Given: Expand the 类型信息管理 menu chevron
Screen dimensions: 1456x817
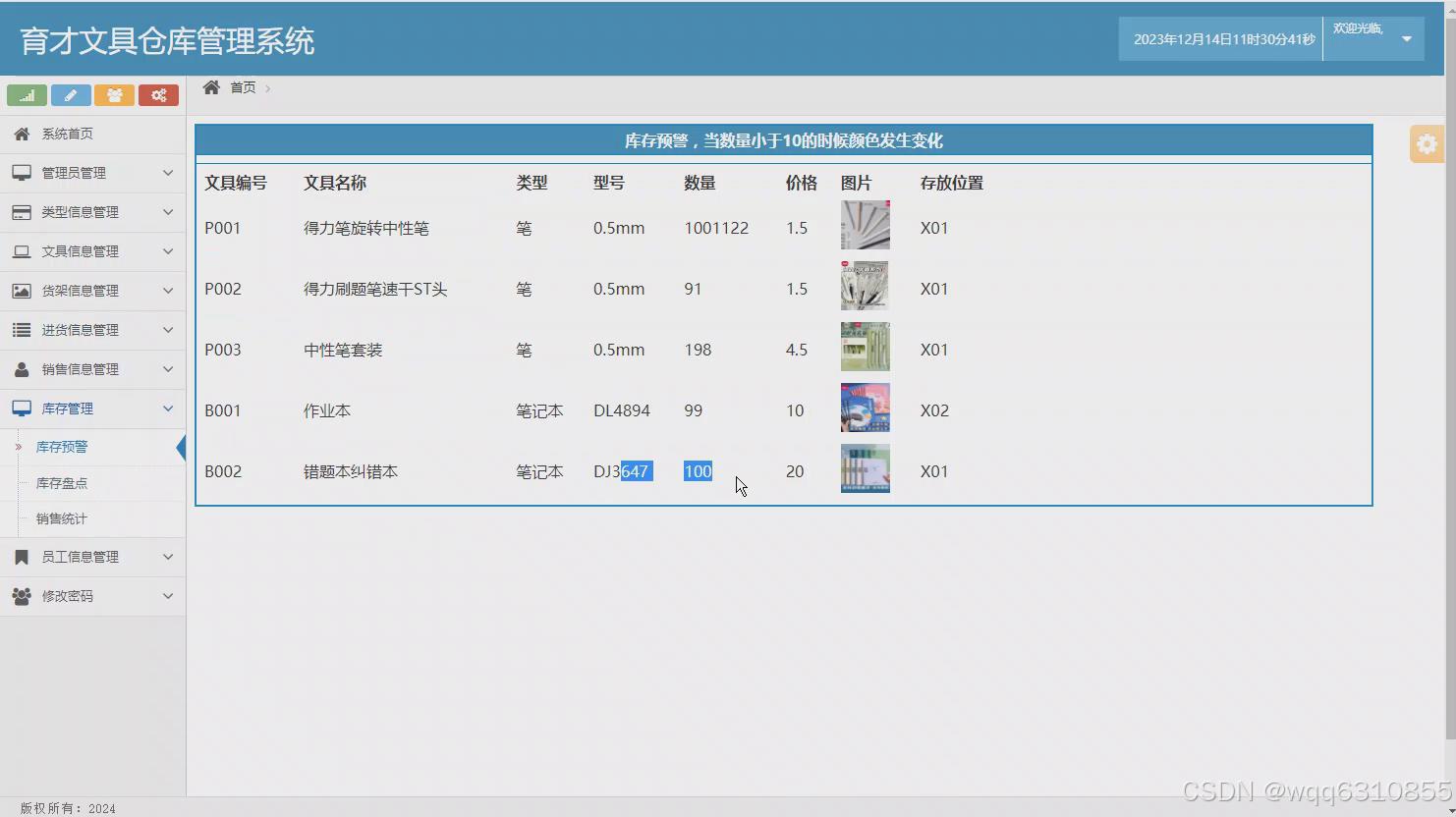Looking at the screenshot, I should pos(166,211).
